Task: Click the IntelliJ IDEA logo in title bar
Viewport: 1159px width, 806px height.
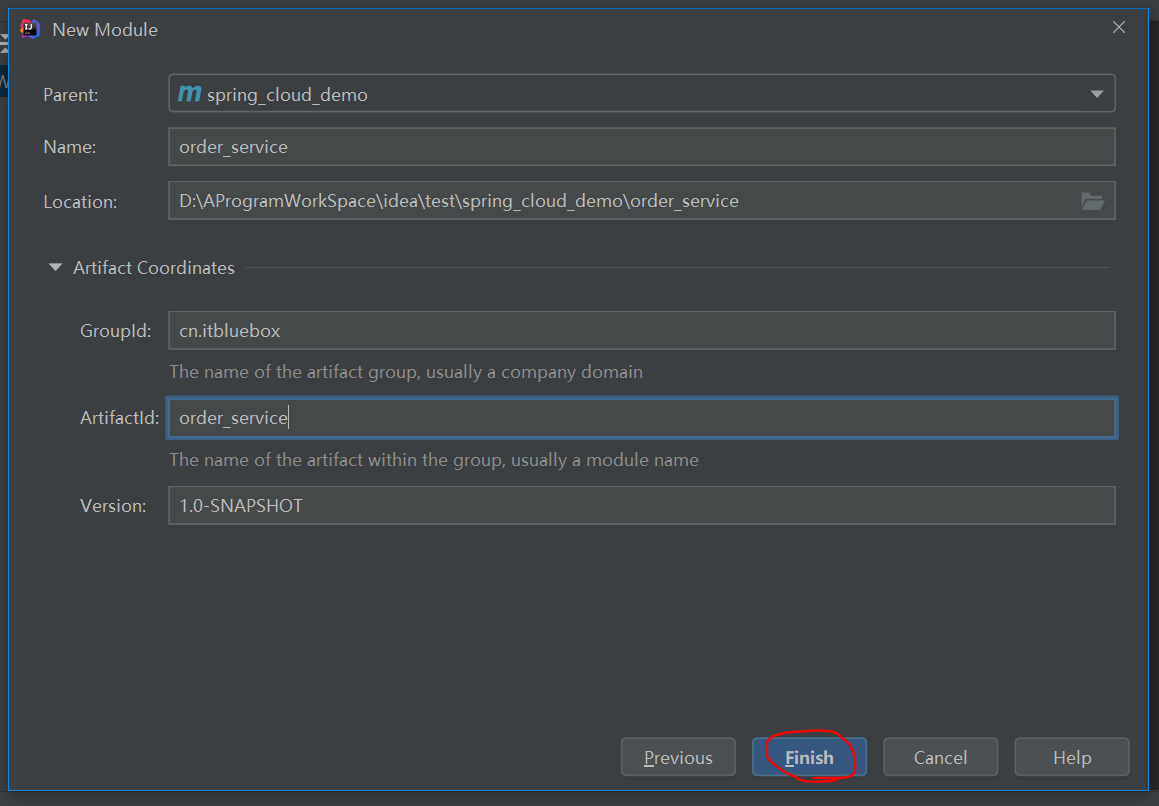Action: pyautogui.click(x=30, y=29)
